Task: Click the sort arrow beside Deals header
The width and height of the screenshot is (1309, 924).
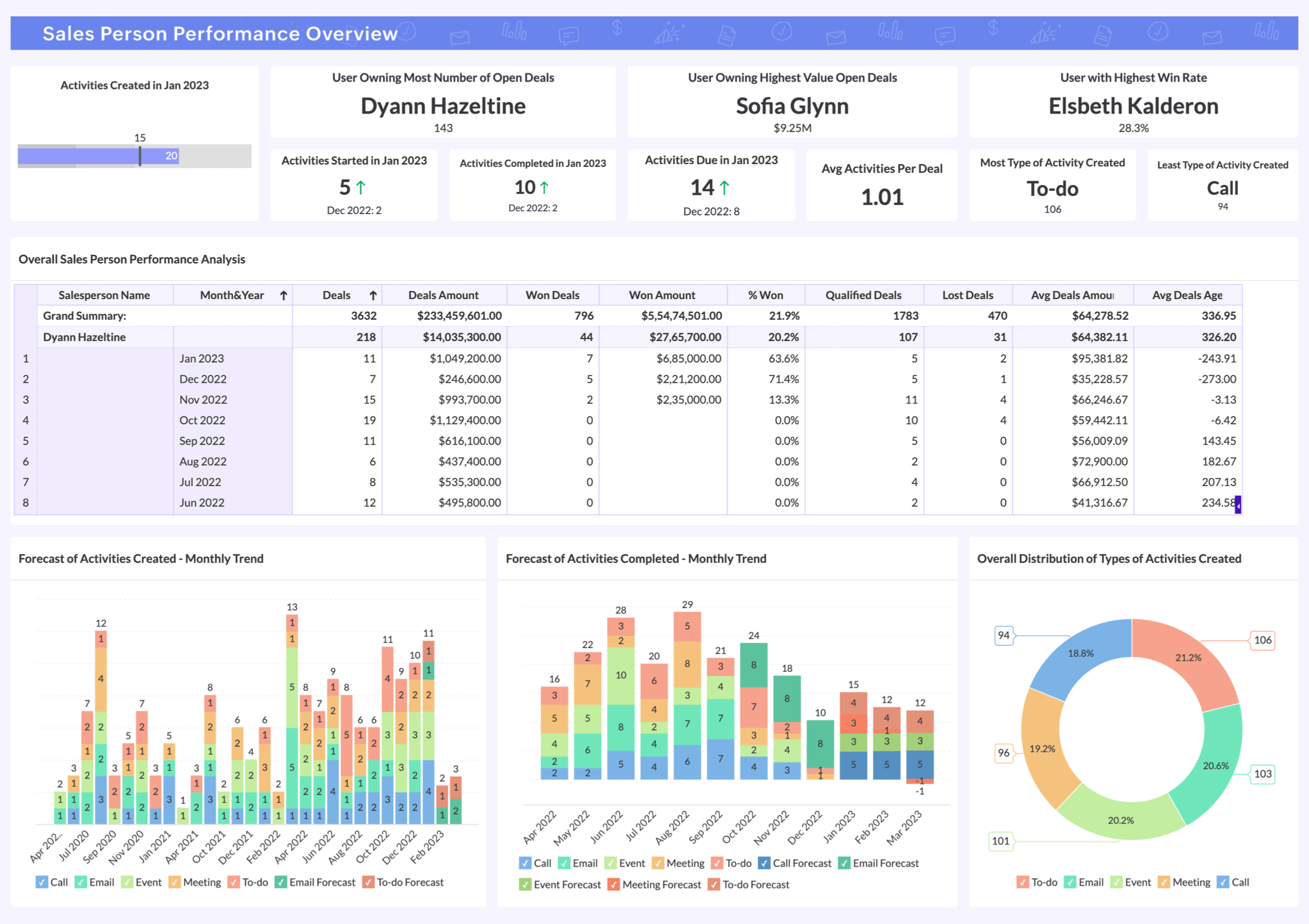Action: tap(373, 295)
